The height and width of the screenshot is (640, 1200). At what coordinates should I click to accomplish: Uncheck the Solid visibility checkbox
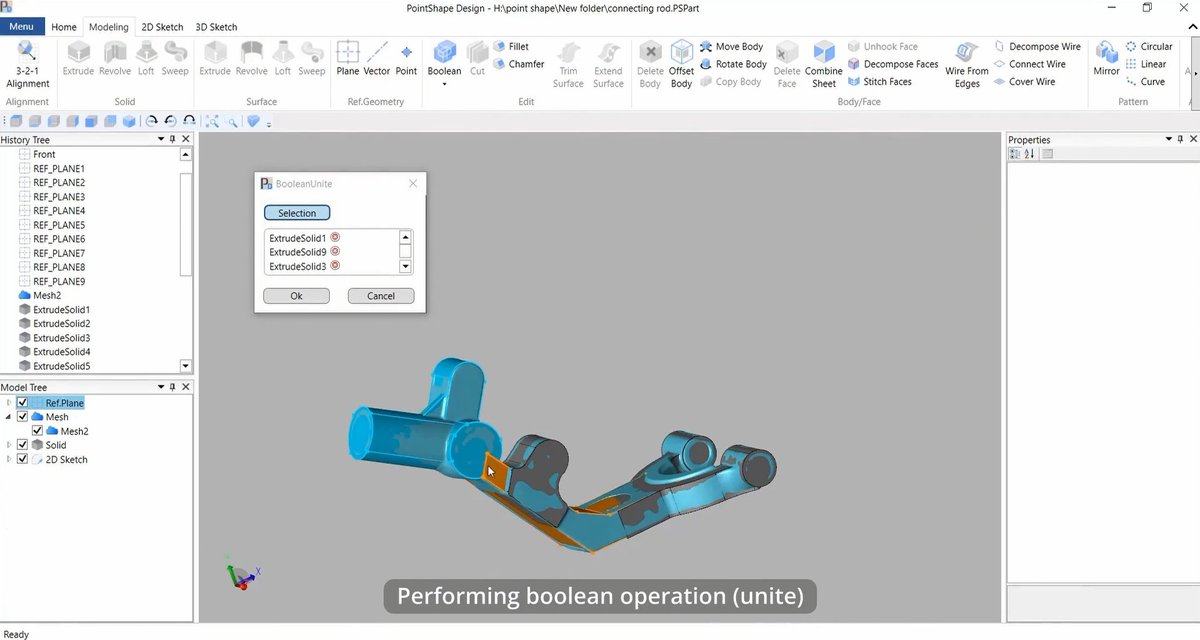[x=22, y=445]
